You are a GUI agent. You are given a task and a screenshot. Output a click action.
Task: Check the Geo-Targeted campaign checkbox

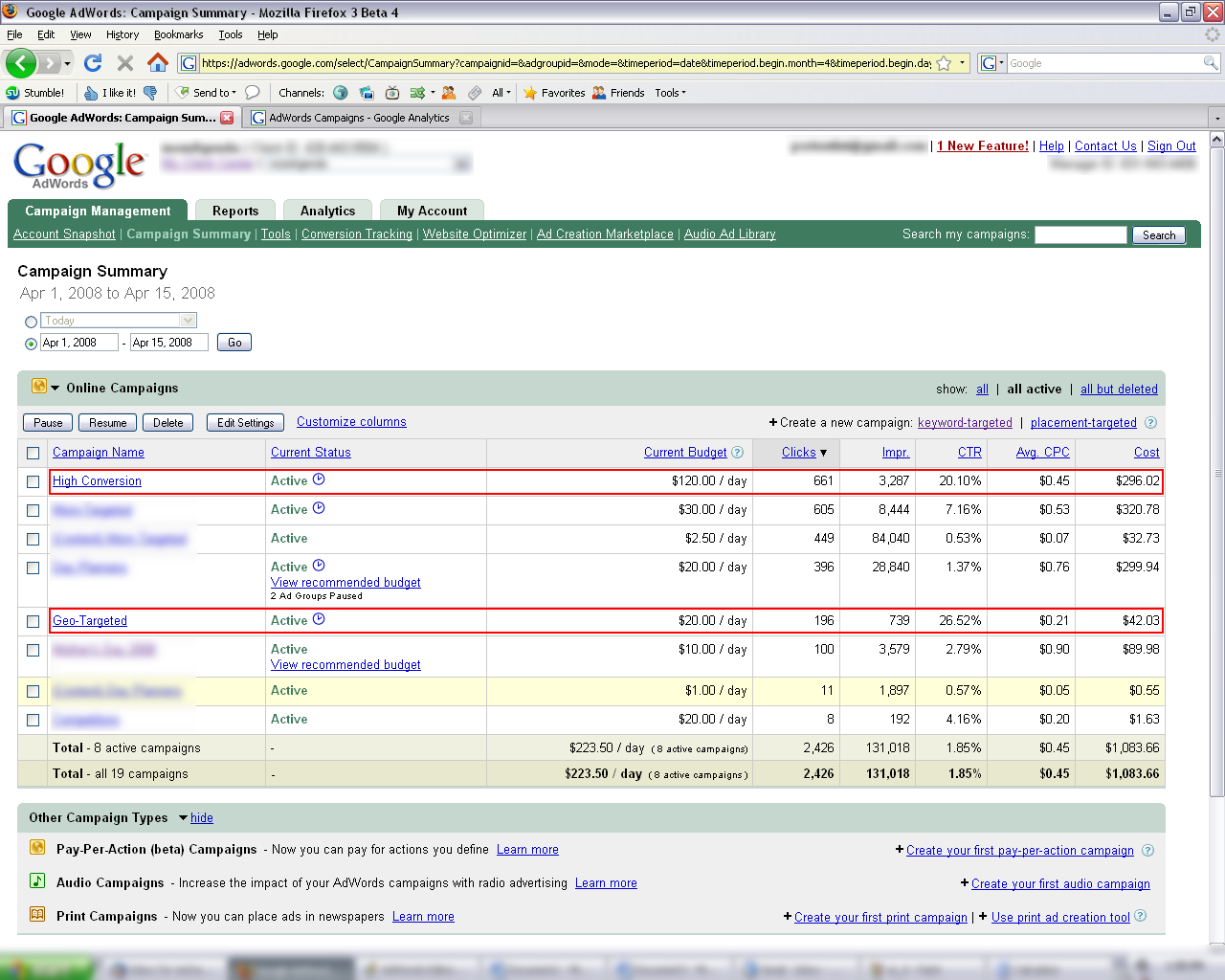click(33, 621)
